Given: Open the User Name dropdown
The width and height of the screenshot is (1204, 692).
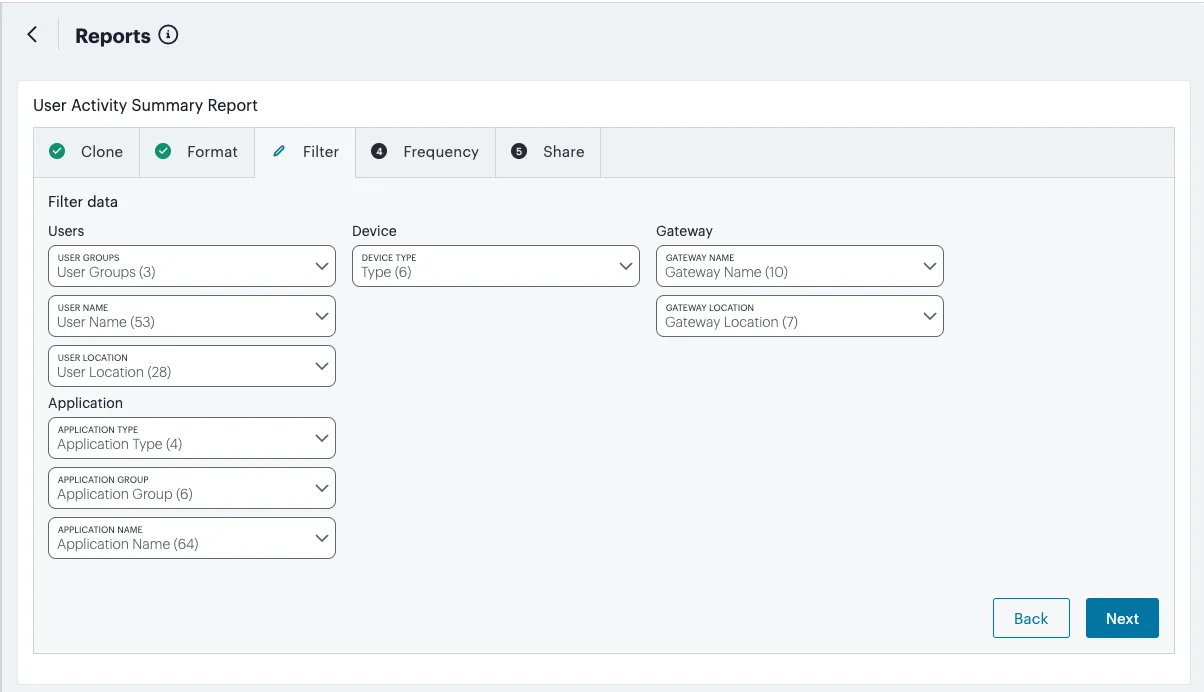Looking at the screenshot, I should click(192, 316).
